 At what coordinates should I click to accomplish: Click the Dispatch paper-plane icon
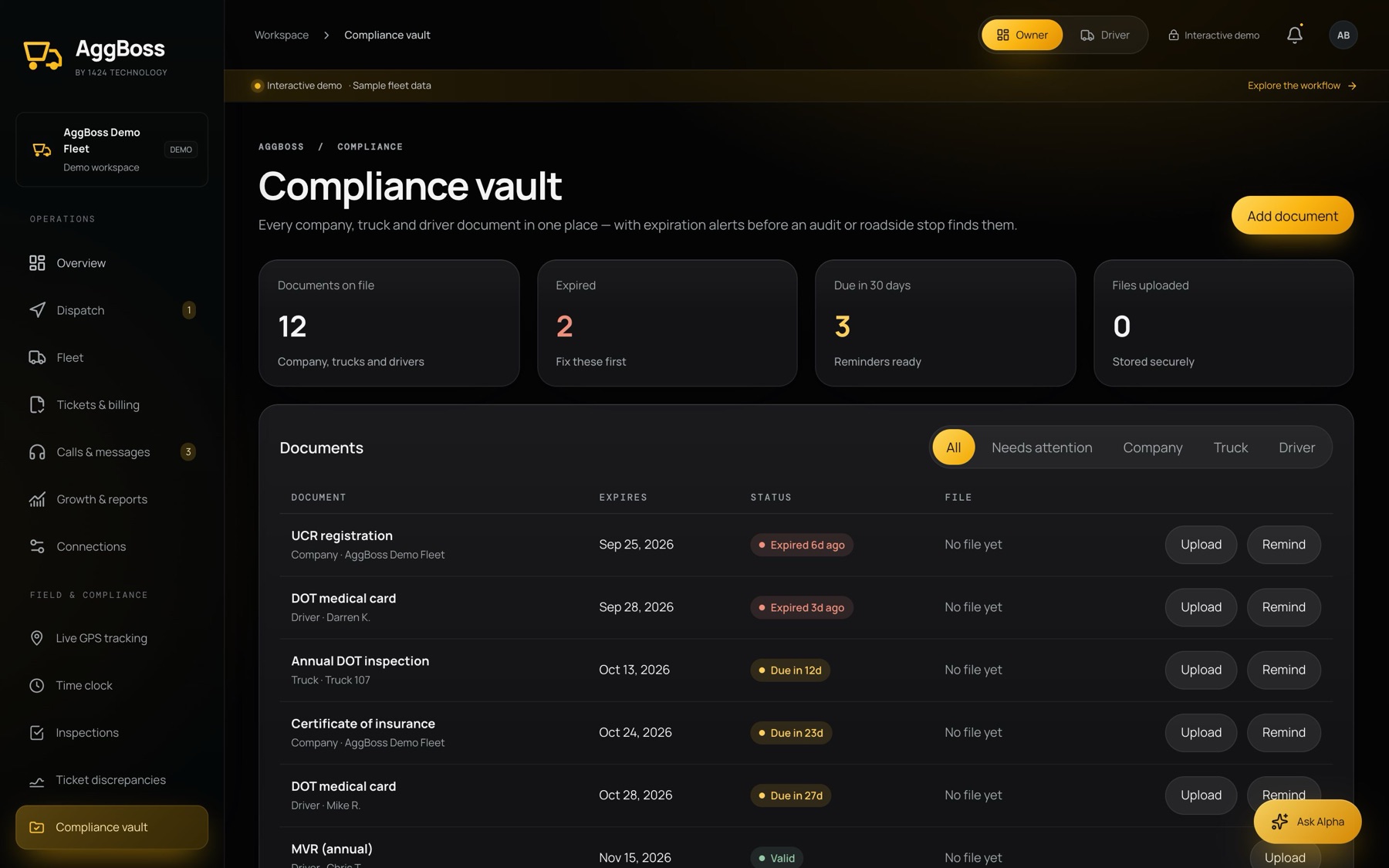(x=37, y=310)
